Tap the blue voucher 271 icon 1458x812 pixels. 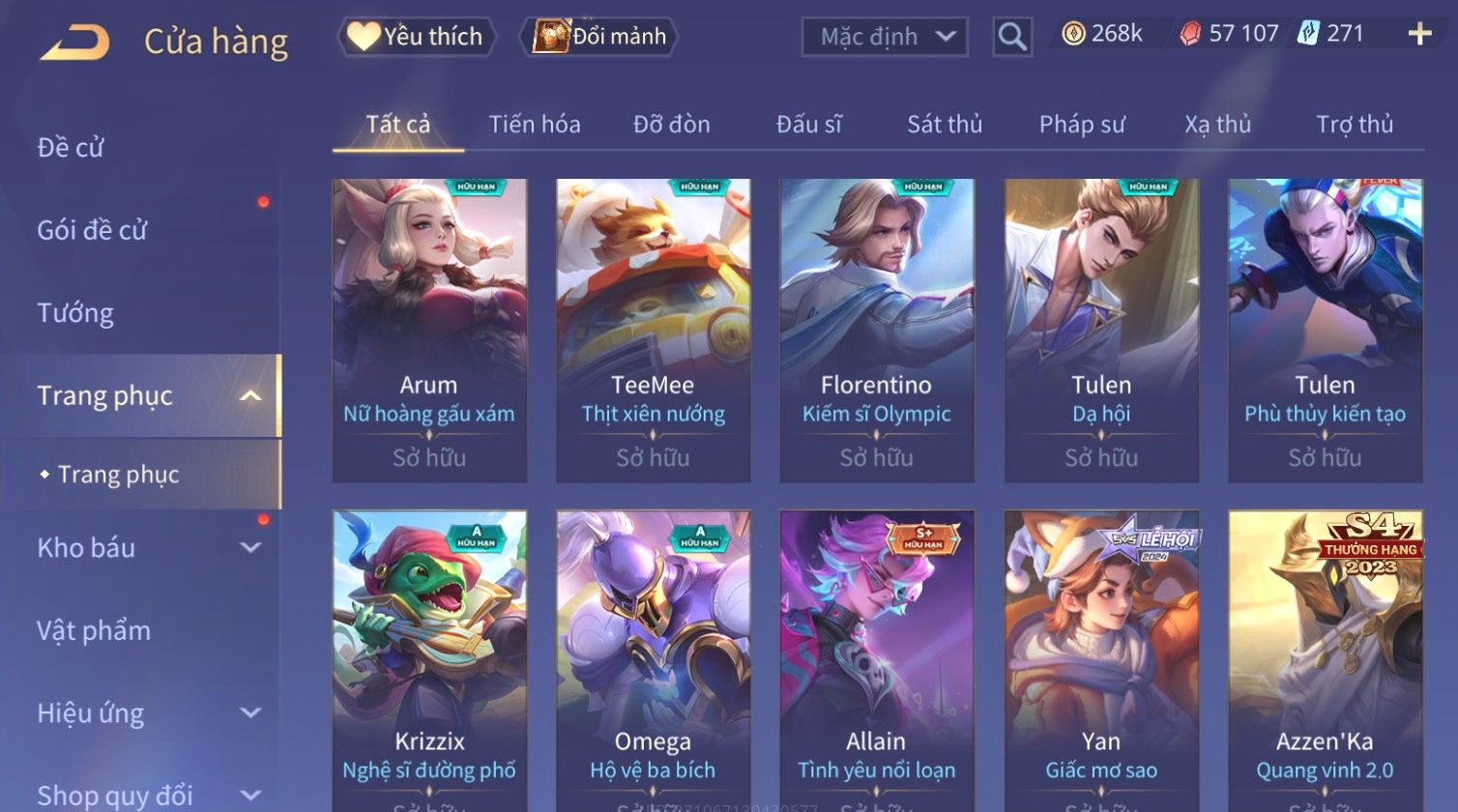1307,34
